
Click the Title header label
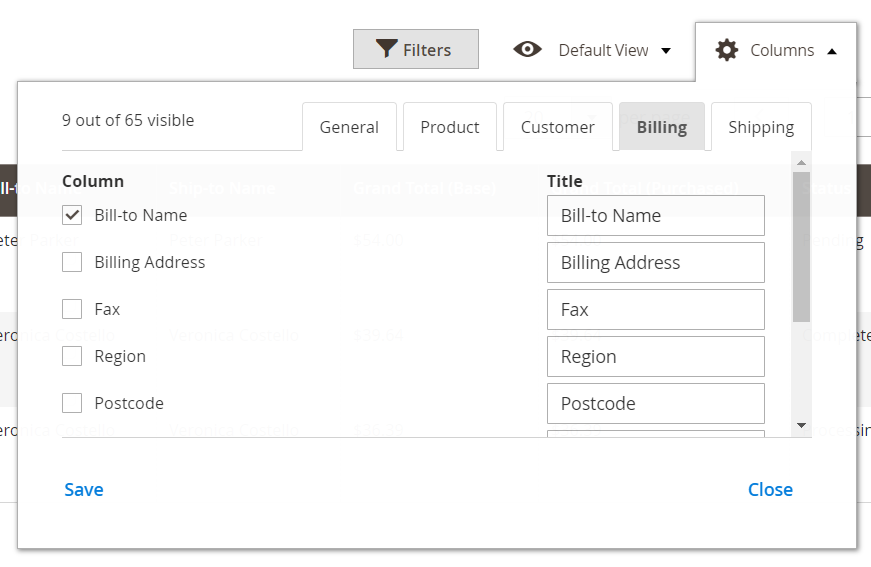(564, 181)
